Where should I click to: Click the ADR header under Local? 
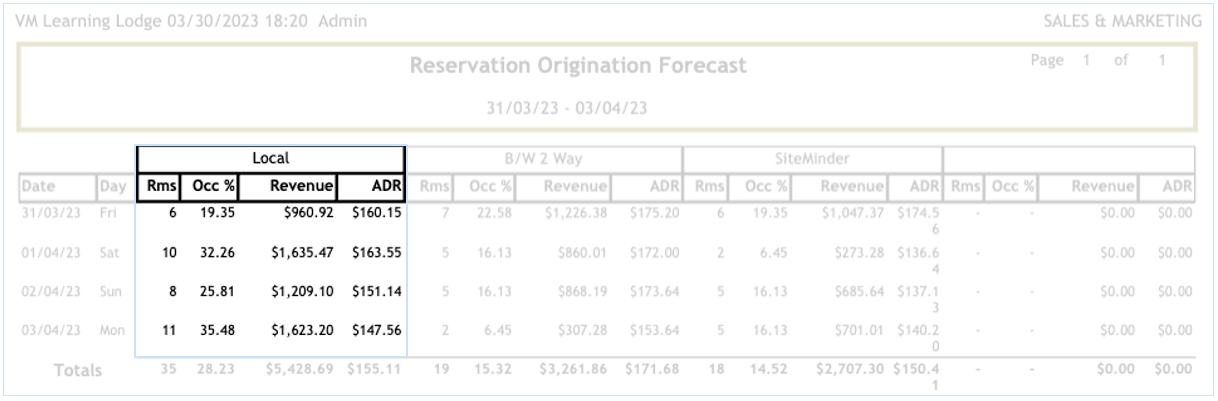(x=371, y=186)
